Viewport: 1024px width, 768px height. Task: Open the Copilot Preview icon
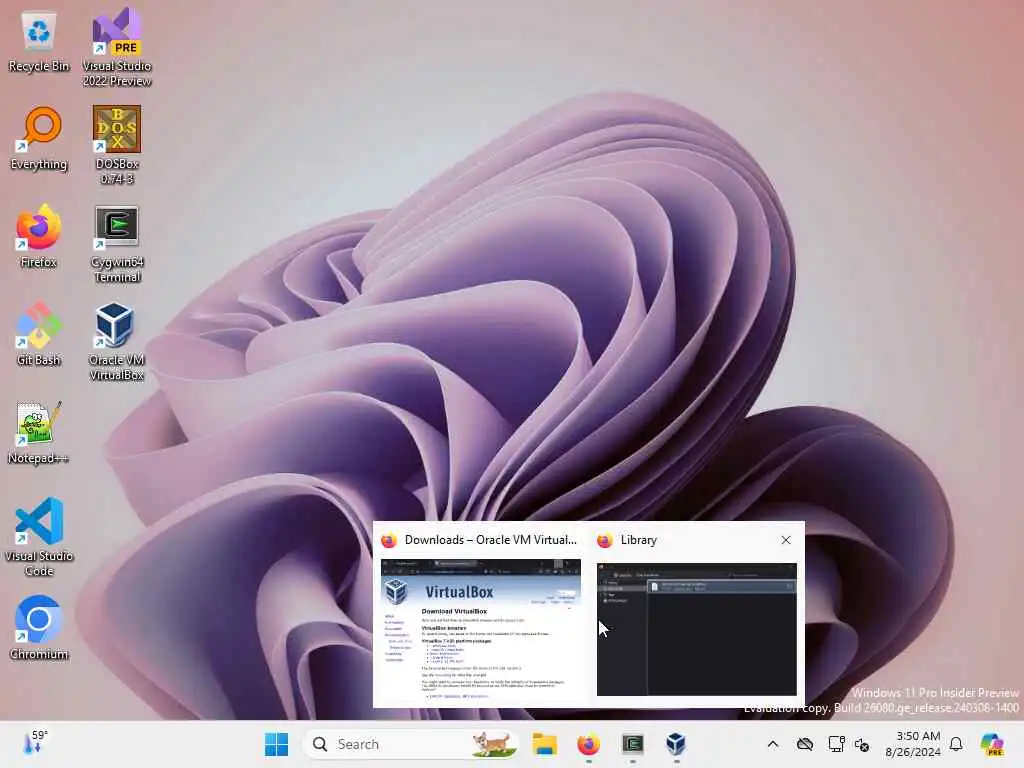click(x=992, y=744)
